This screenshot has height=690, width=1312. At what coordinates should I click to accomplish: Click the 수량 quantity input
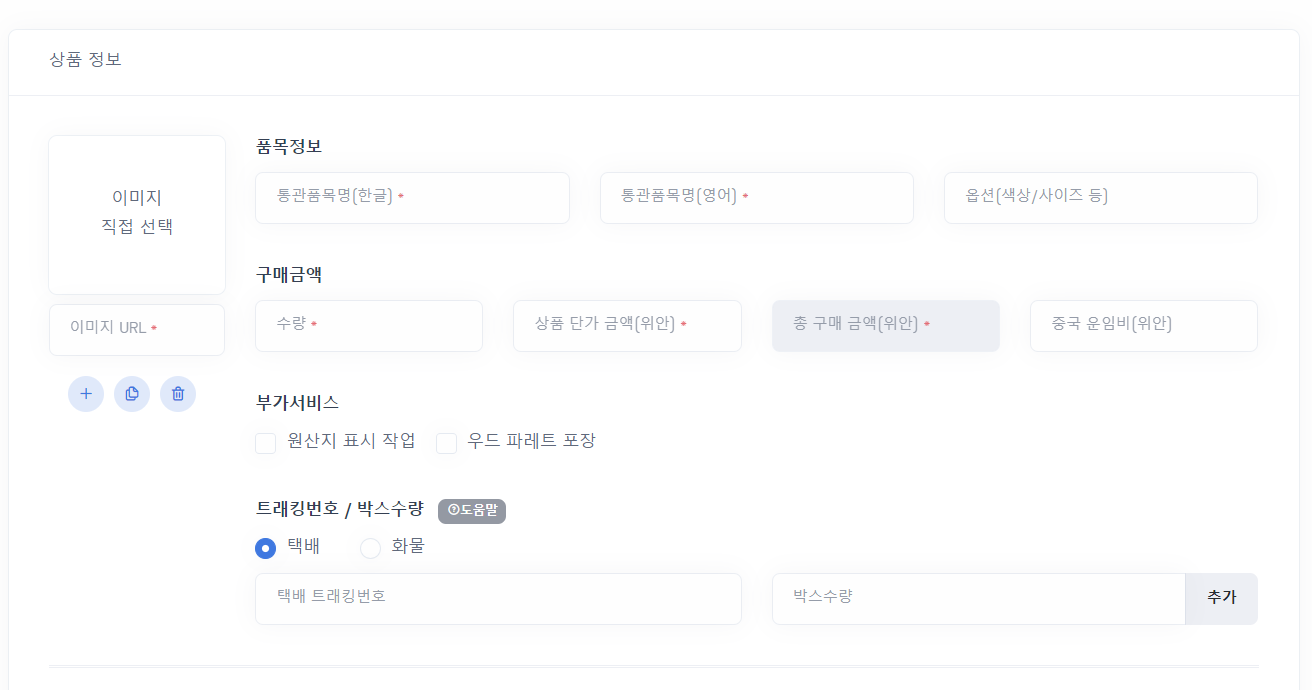(x=369, y=325)
